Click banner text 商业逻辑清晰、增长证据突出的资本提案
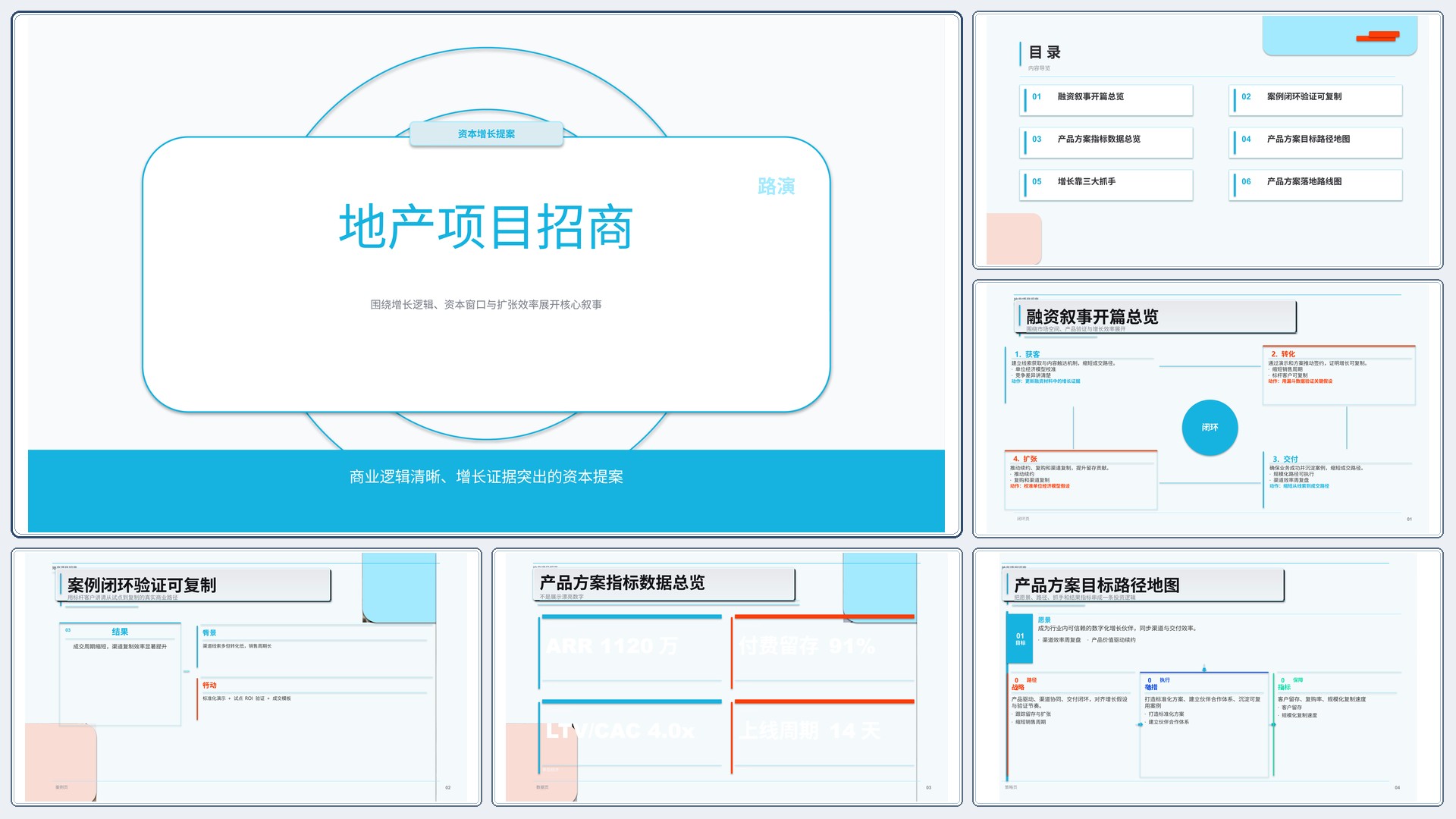This screenshot has height=819, width=1456. (x=486, y=477)
